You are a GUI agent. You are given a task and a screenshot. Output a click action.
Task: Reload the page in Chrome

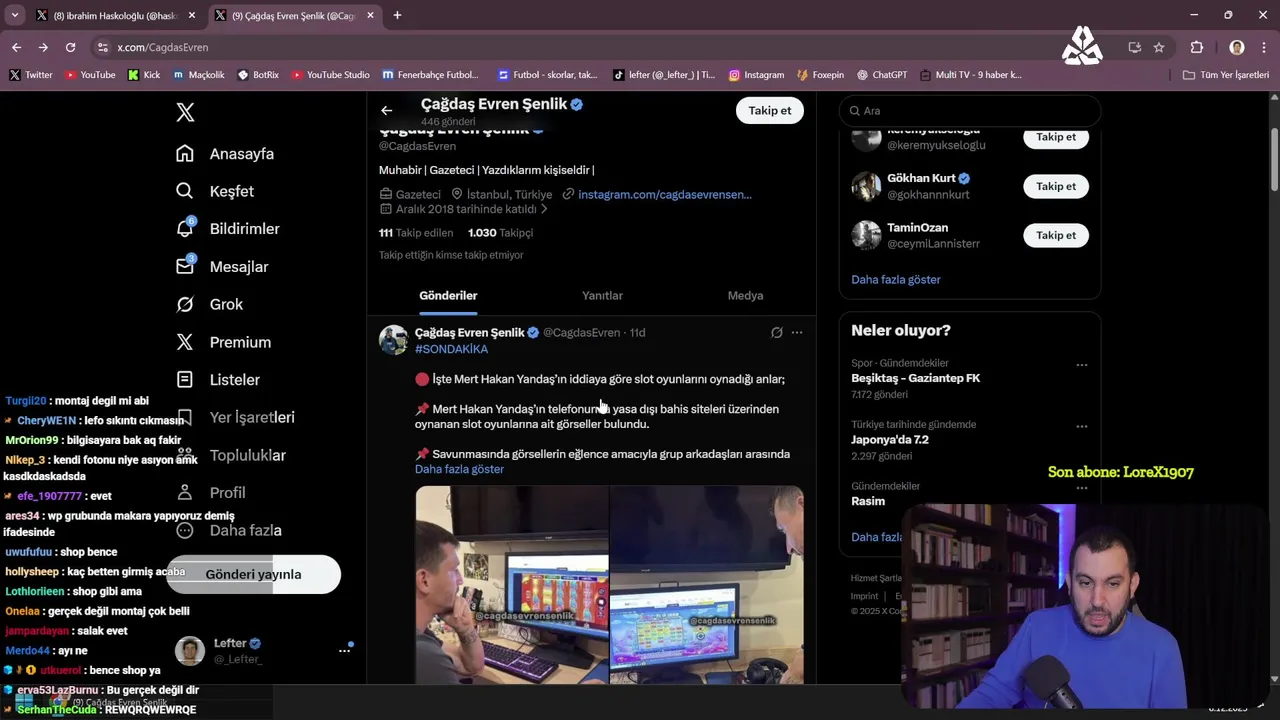click(x=70, y=47)
